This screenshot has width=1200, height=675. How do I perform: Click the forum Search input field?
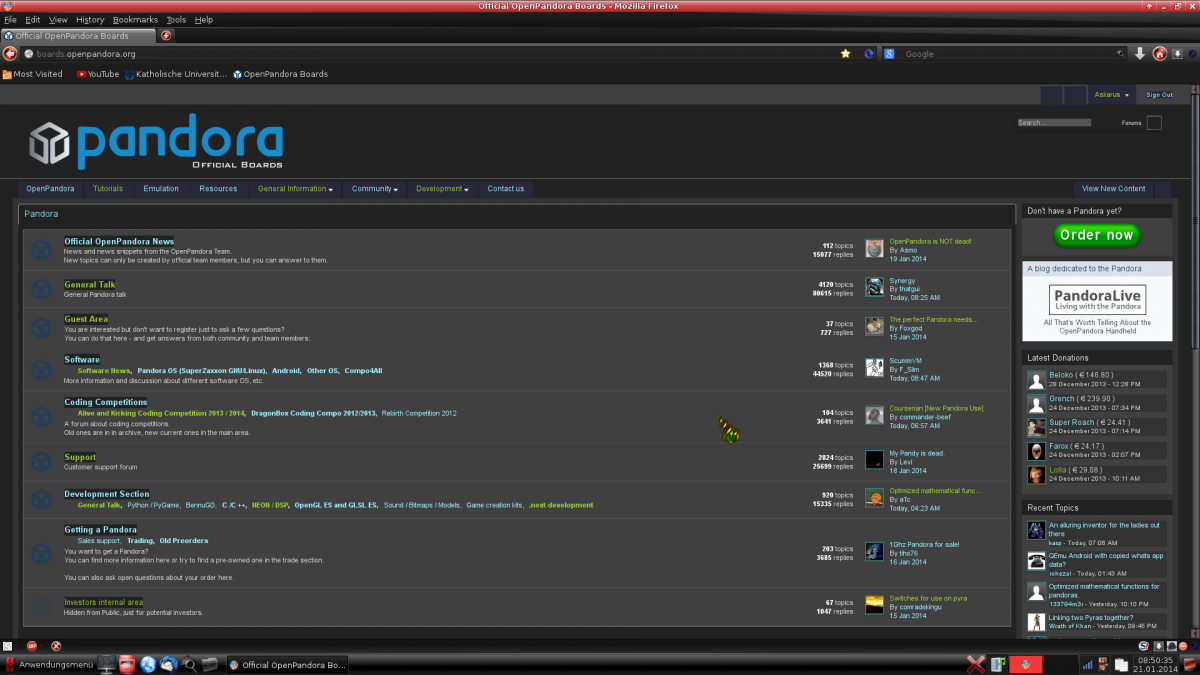tap(1053, 123)
